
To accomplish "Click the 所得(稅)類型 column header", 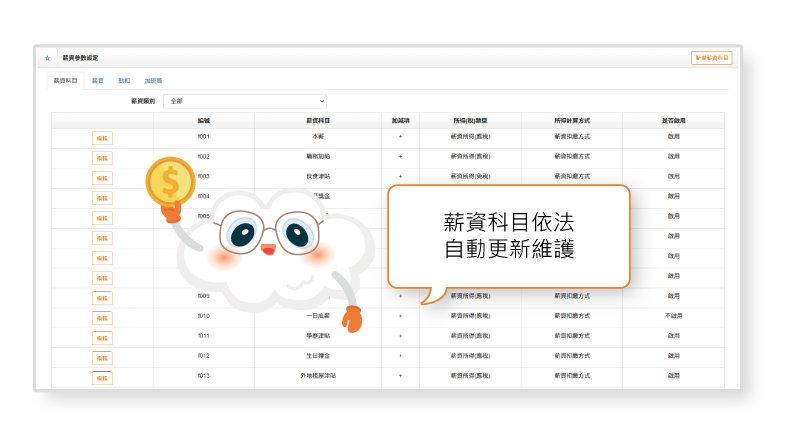I will point(470,121).
